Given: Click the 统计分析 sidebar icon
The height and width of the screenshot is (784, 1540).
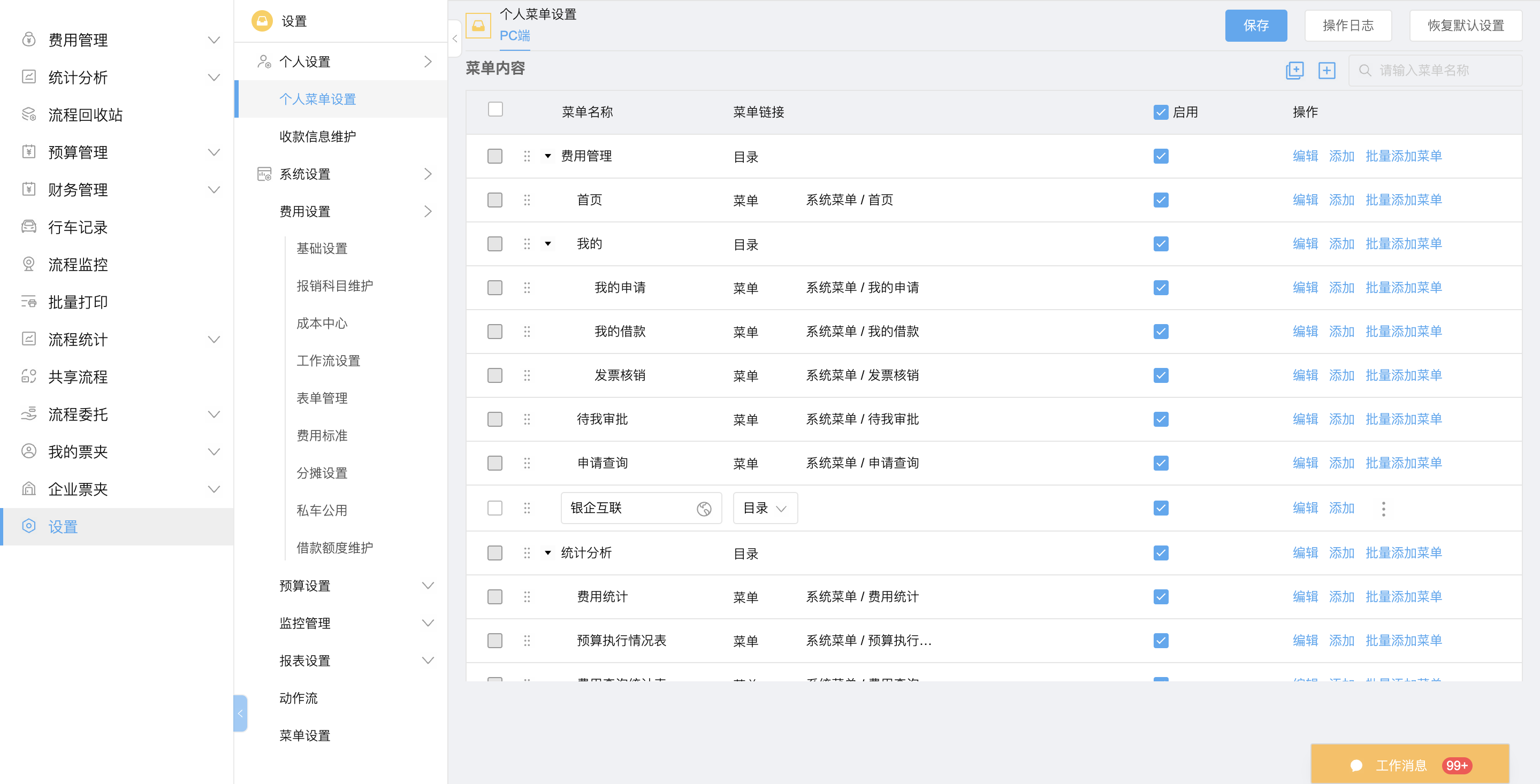Looking at the screenshot, I should (29, 76).
